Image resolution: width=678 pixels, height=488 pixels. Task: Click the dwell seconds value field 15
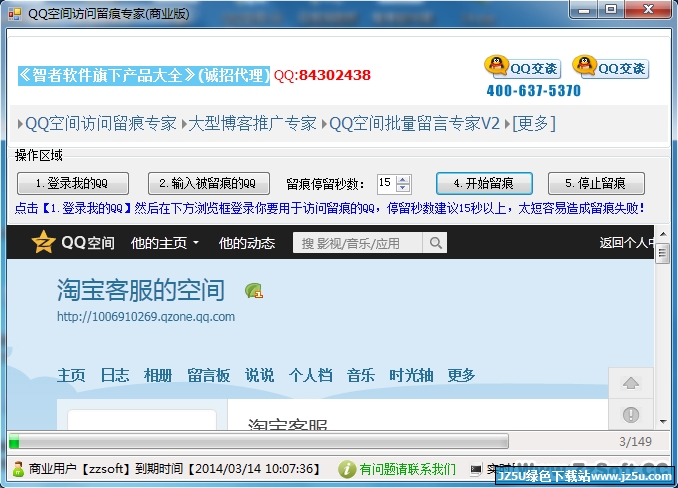pos(387,183)
